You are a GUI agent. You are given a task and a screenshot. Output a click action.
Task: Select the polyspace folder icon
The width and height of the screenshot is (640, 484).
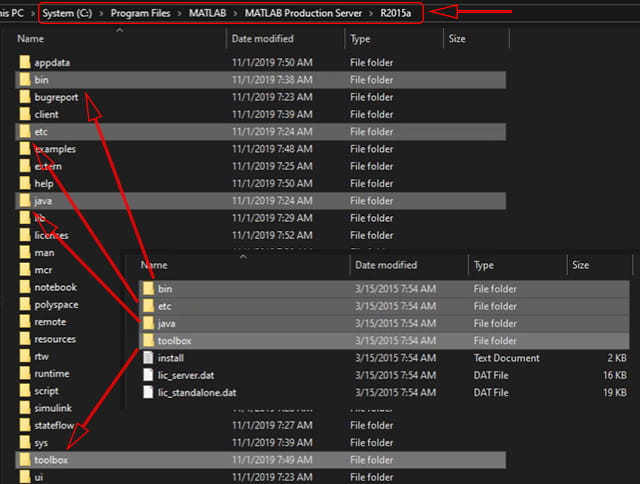click(x=25, y=304)
